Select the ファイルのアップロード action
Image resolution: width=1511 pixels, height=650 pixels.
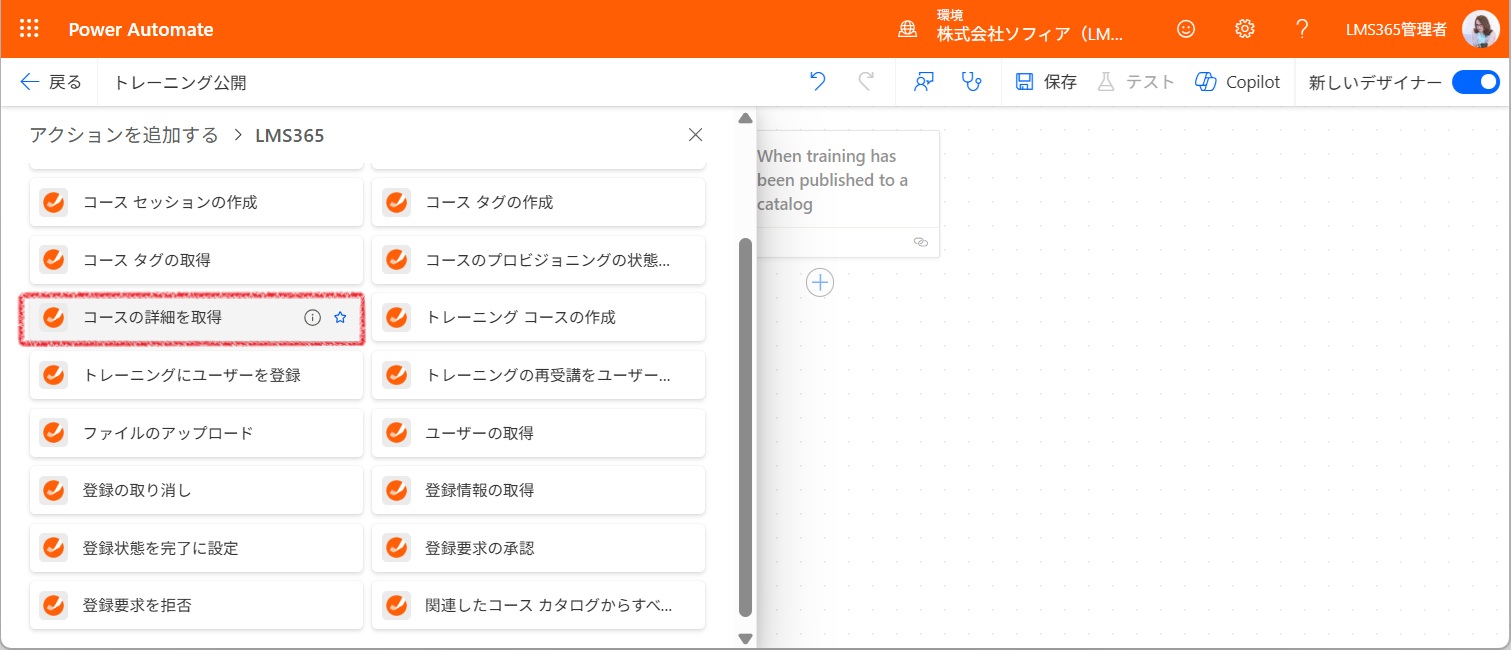pos(196,433)
